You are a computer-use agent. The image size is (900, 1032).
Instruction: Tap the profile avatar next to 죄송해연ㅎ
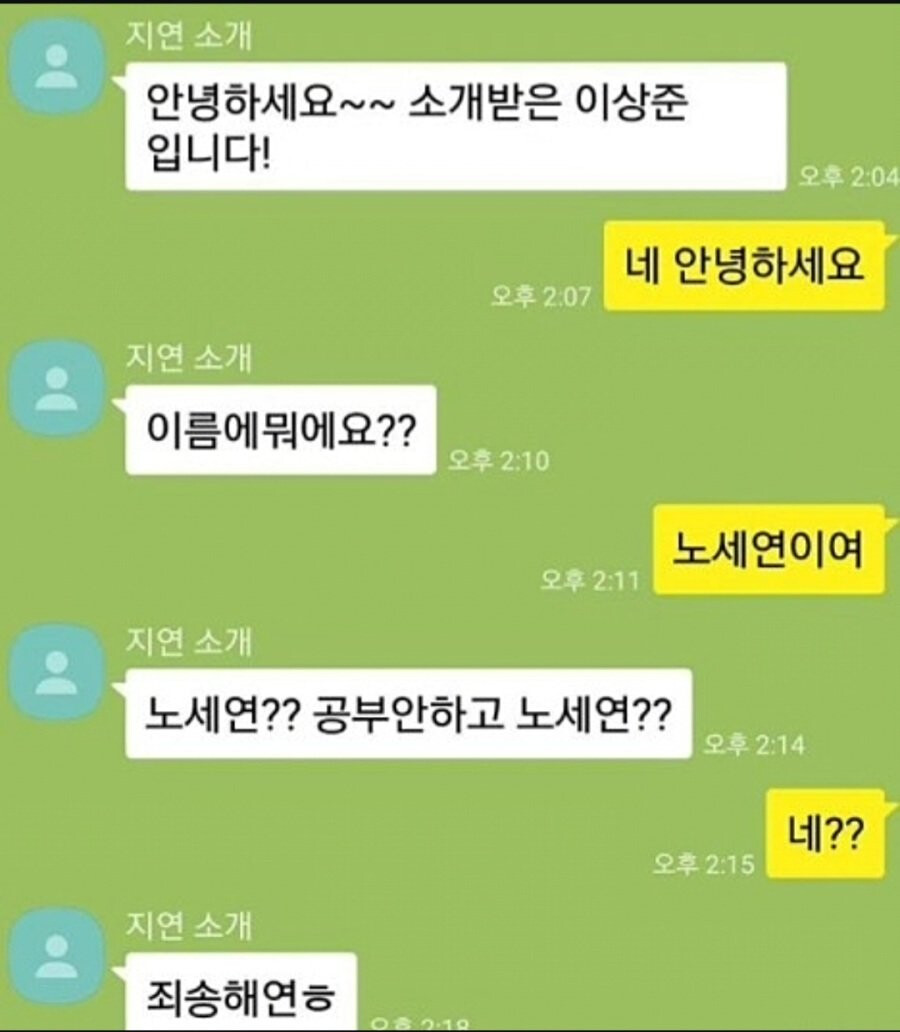[57, 956]
